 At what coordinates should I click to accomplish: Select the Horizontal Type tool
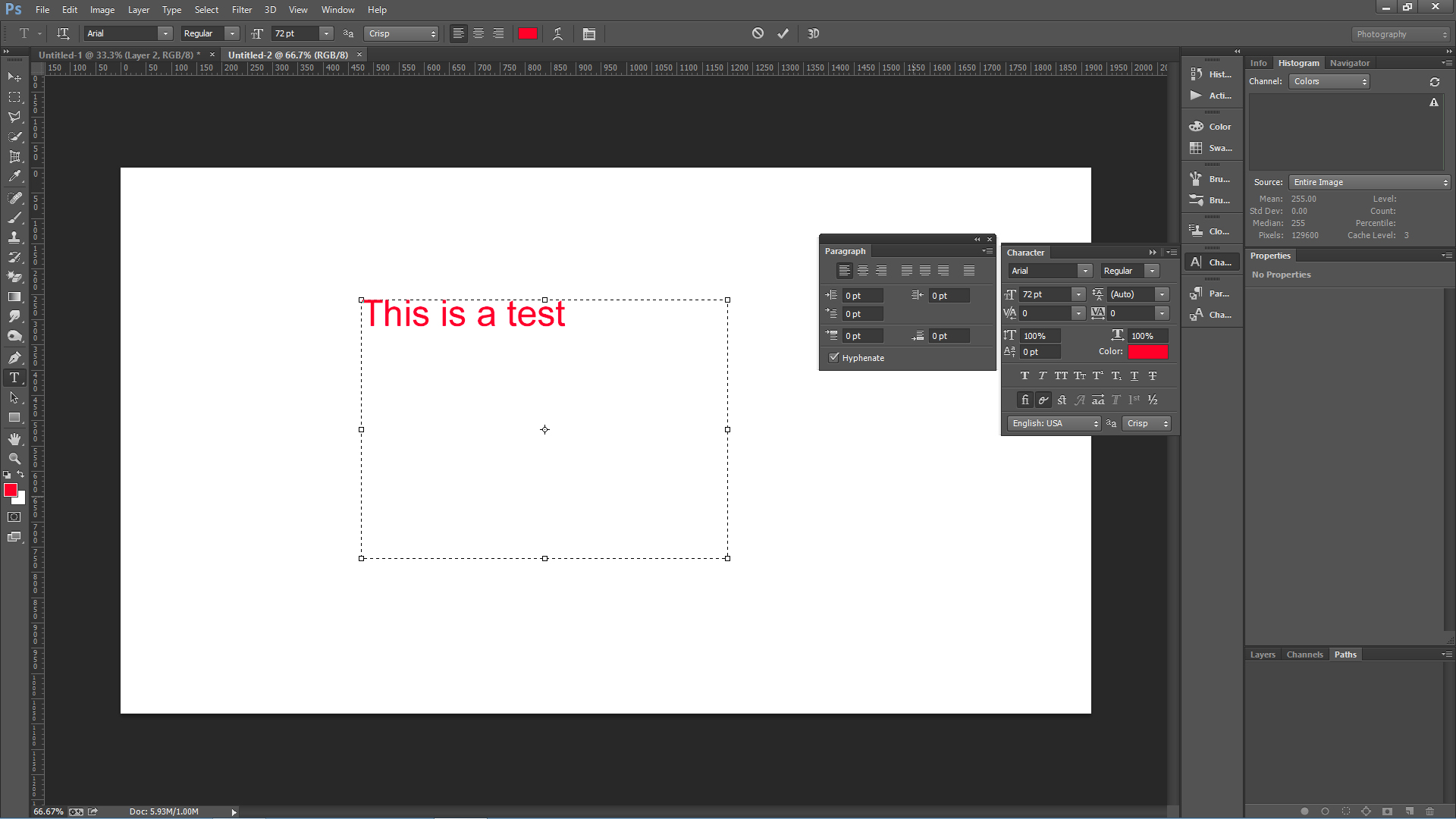click(x=14, y=377)
